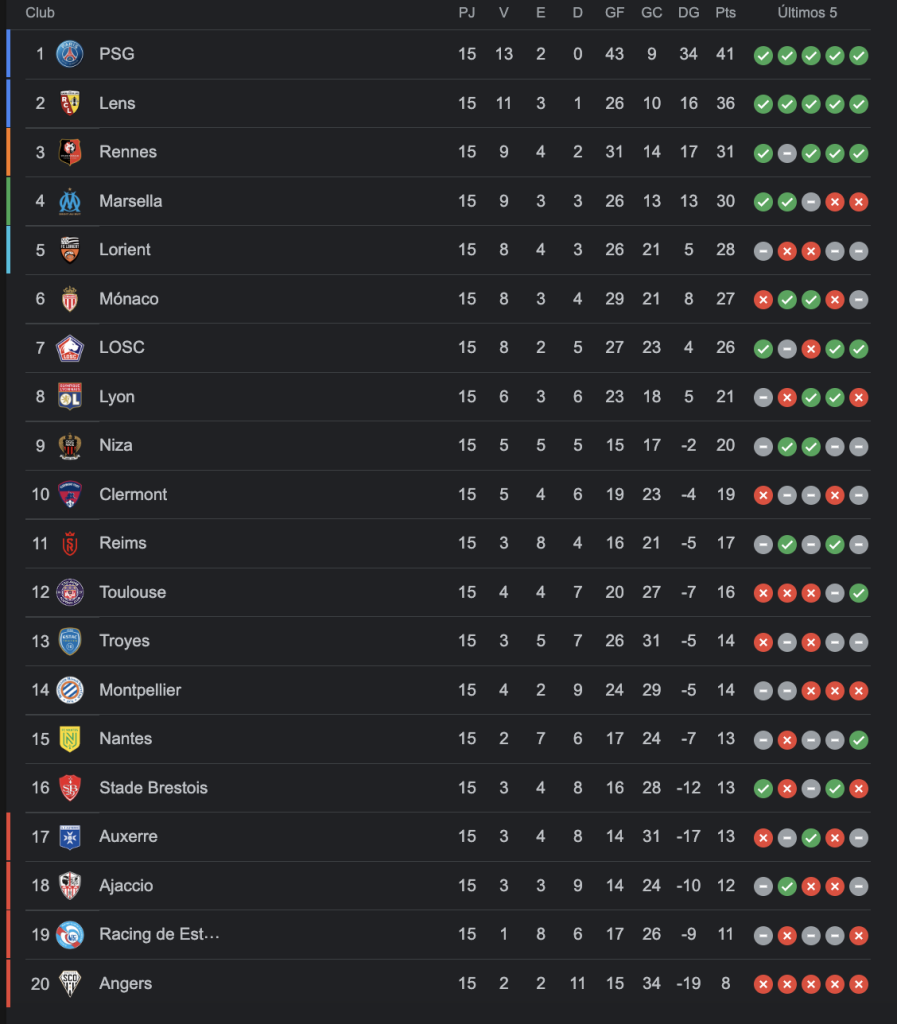The height and width of the screenshot is (1024, 897).
Task: Open the Rennes team link
Action: [128, 152]
